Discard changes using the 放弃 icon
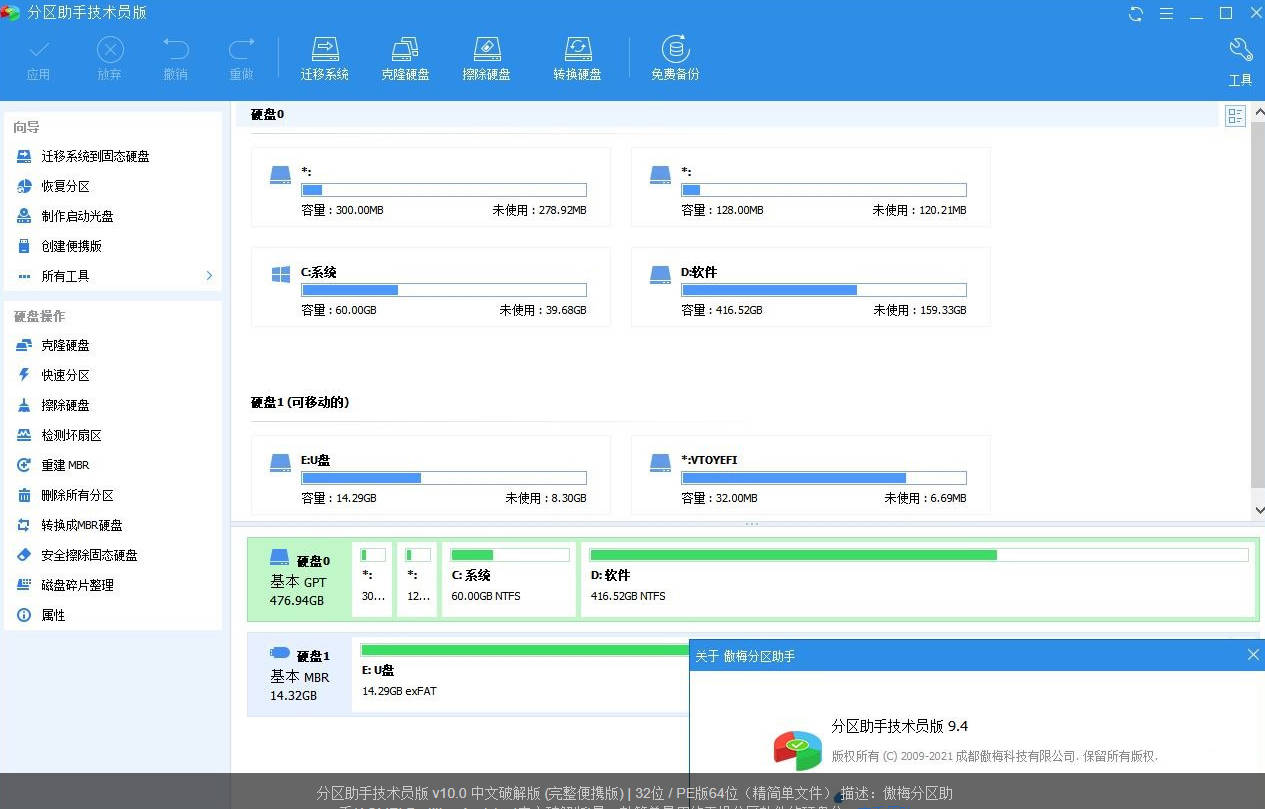1265x809 pixels. coord(108,57)
